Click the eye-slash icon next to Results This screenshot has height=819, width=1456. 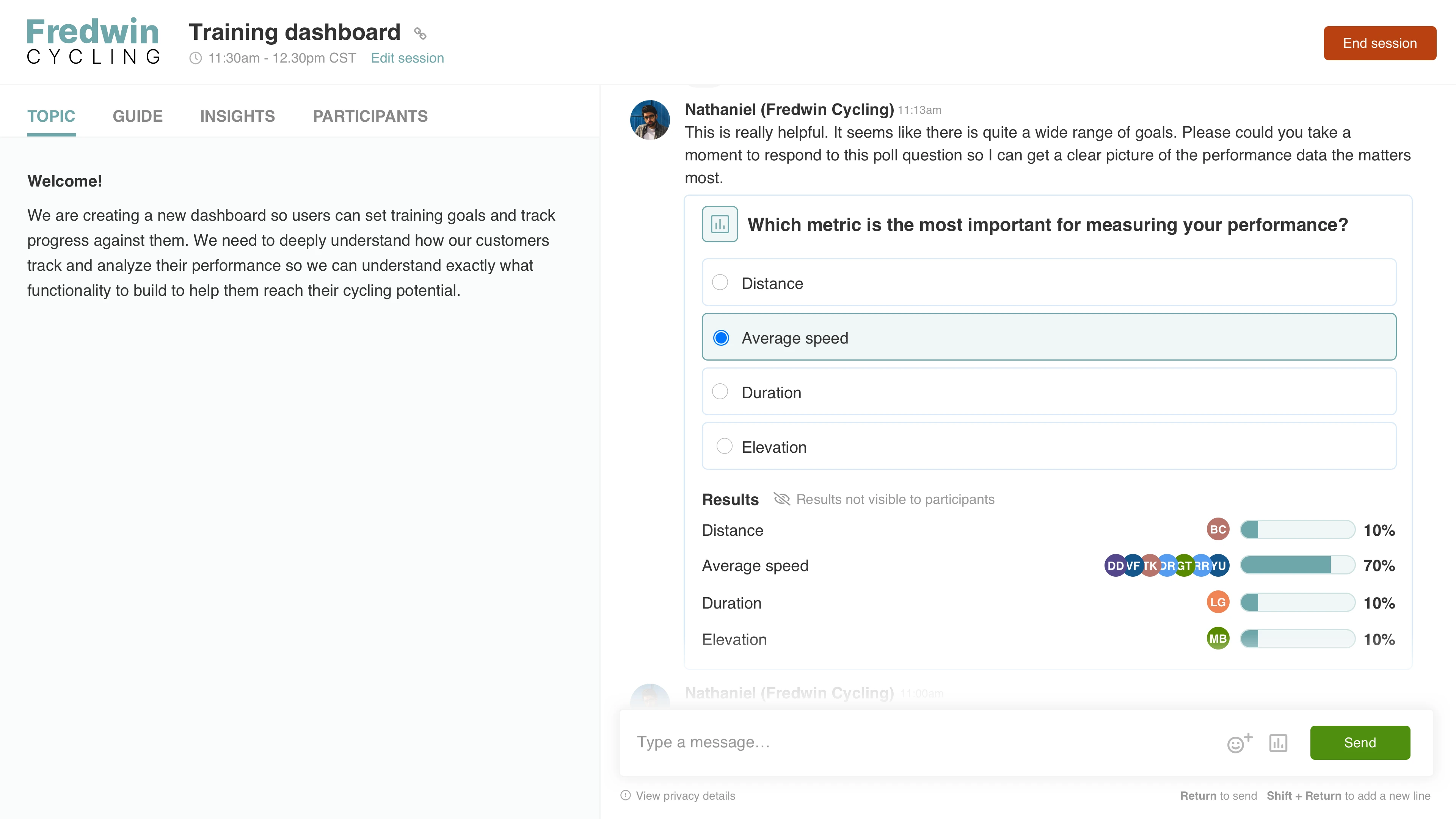pos(782,499)
